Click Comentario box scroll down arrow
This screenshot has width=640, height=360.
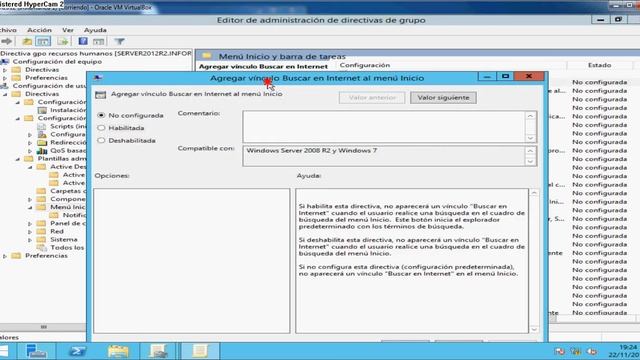pos(530,138)
